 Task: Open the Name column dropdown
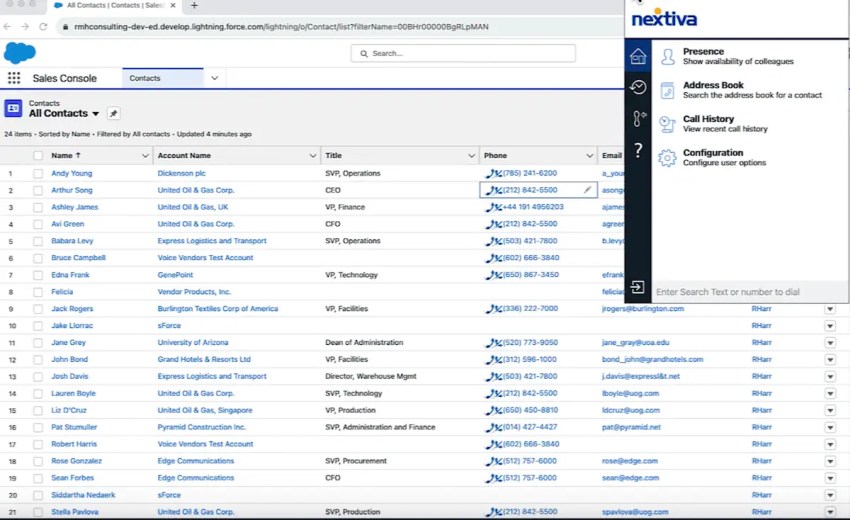coord(145,156)
